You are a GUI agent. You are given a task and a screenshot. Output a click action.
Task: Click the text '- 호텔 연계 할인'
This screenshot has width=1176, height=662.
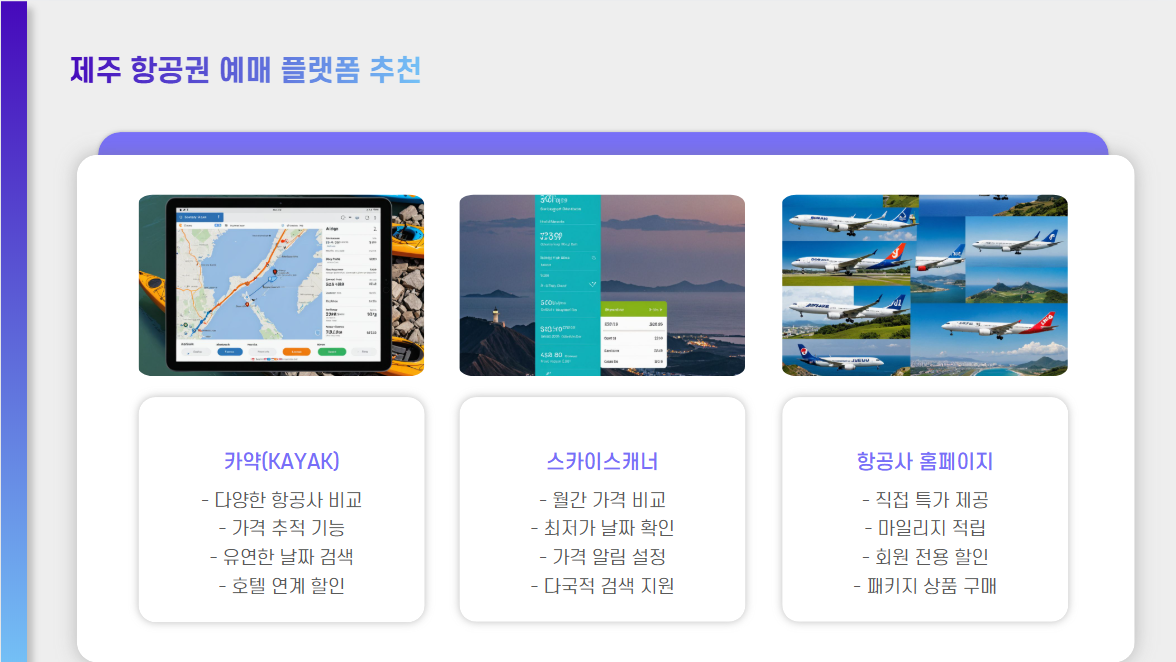(281, 586)
